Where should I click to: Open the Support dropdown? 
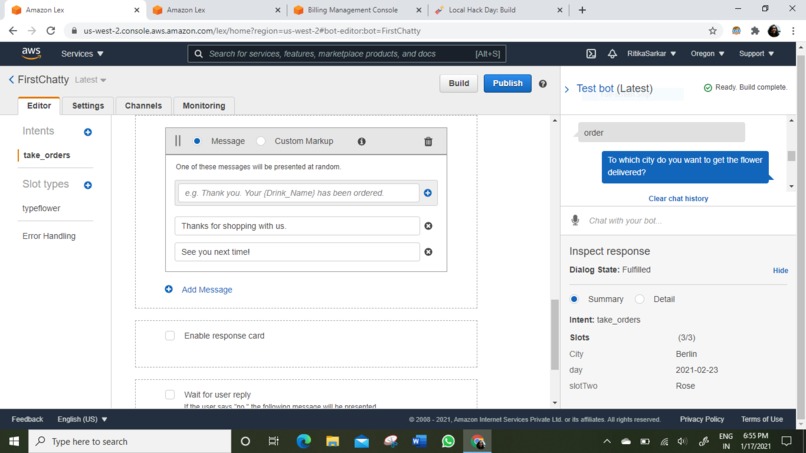(756, 53)
